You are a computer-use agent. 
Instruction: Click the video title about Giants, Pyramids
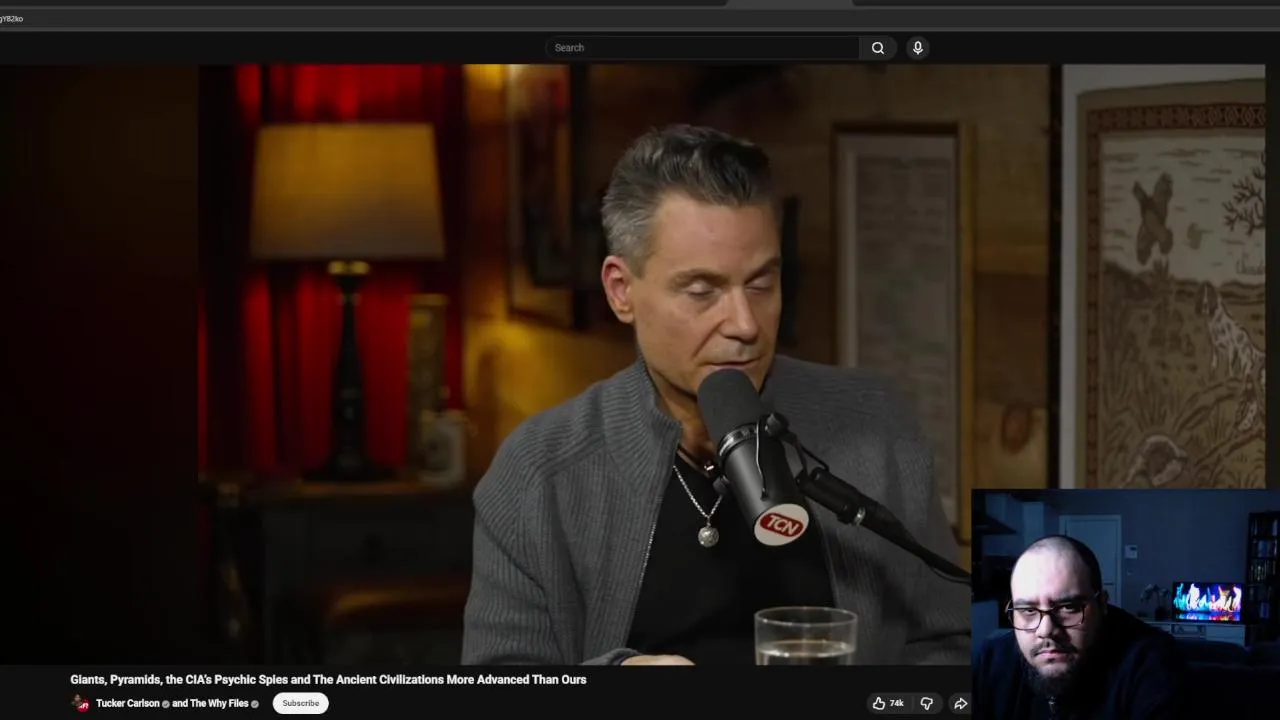328,680
